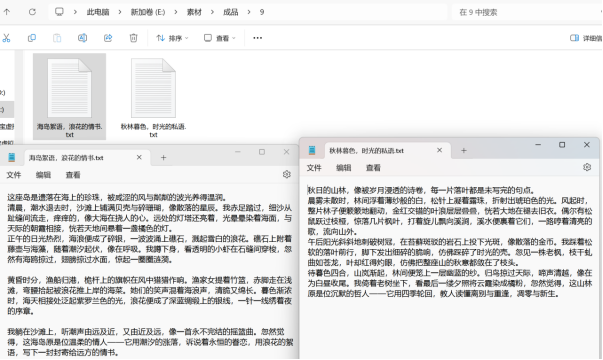This screenshot has height=360, width=603.
Task: Open 此电脑 in the breadcrumb path
Action: coord(98,12)
